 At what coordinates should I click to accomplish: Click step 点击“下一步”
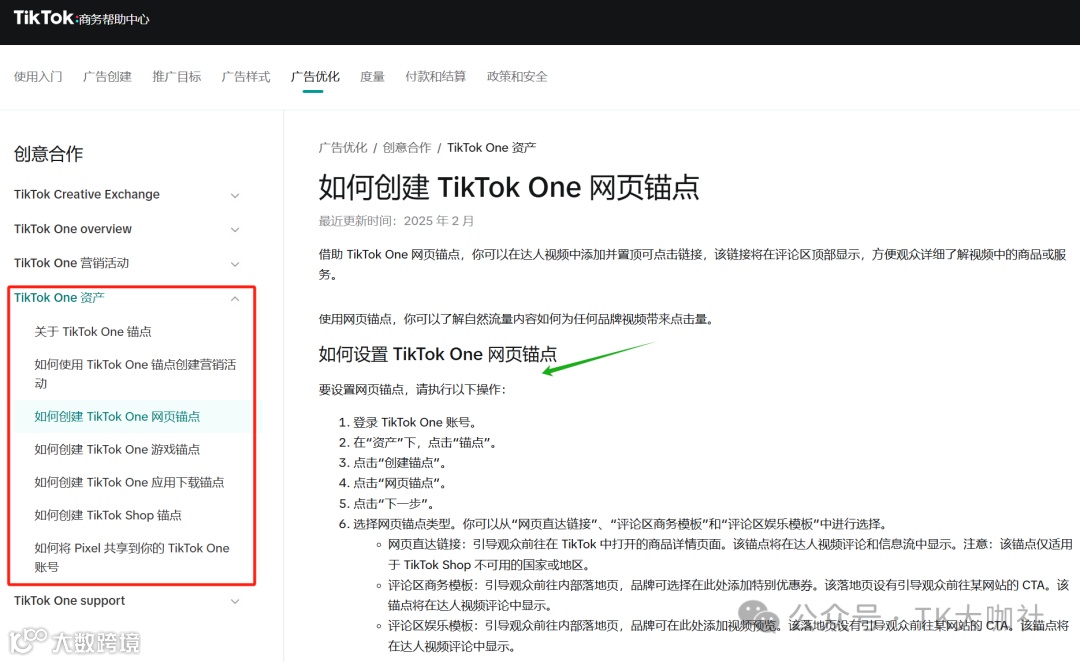click(x=395, y=504)
